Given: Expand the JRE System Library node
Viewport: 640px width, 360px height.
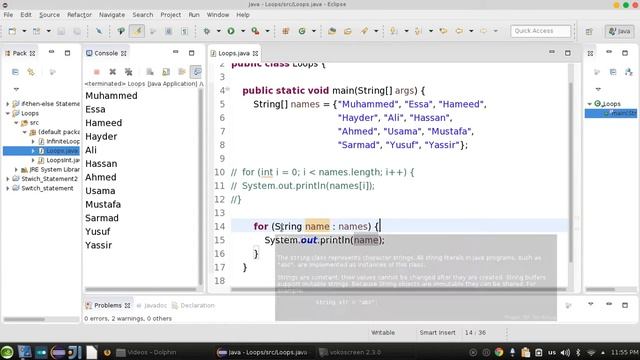Looking at the screenshot, I should (x=16, y=169).
